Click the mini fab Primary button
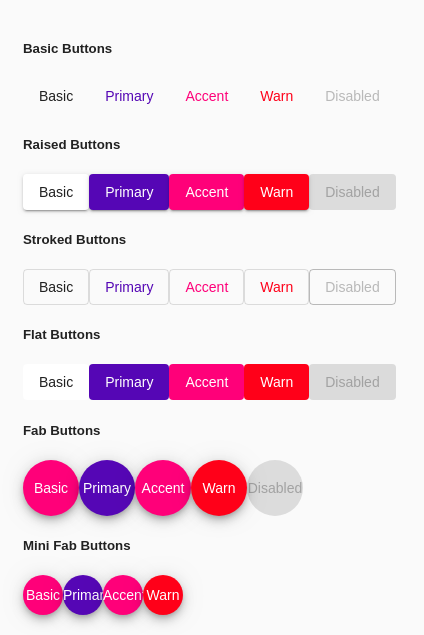This screenshot has width=424, height=635. coord(83,595)
